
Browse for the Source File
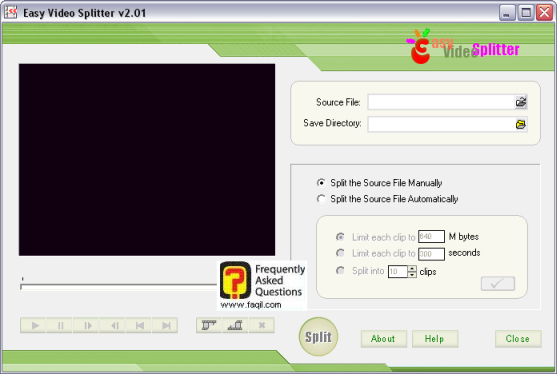521,102
